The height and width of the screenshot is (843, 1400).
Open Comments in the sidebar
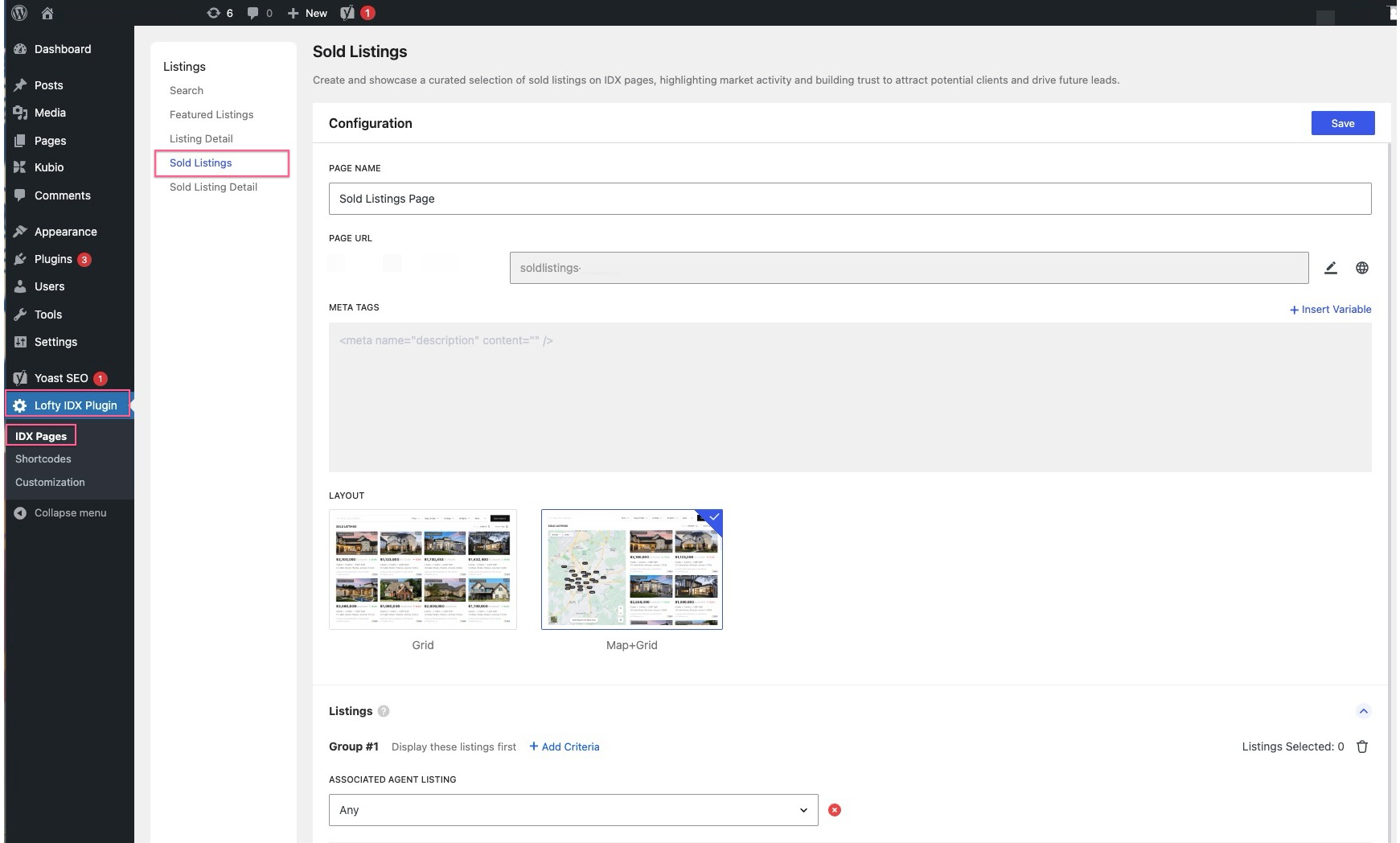[62, 195]
